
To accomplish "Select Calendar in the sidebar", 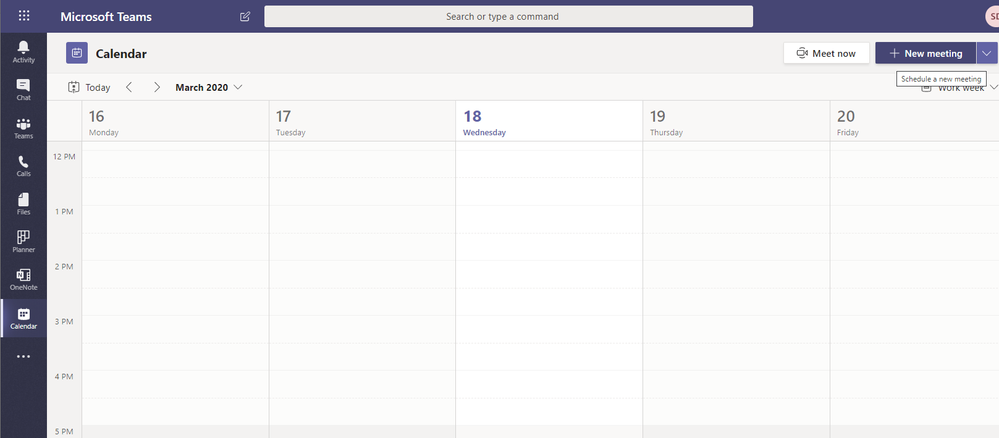I will (x=24, y=318).
